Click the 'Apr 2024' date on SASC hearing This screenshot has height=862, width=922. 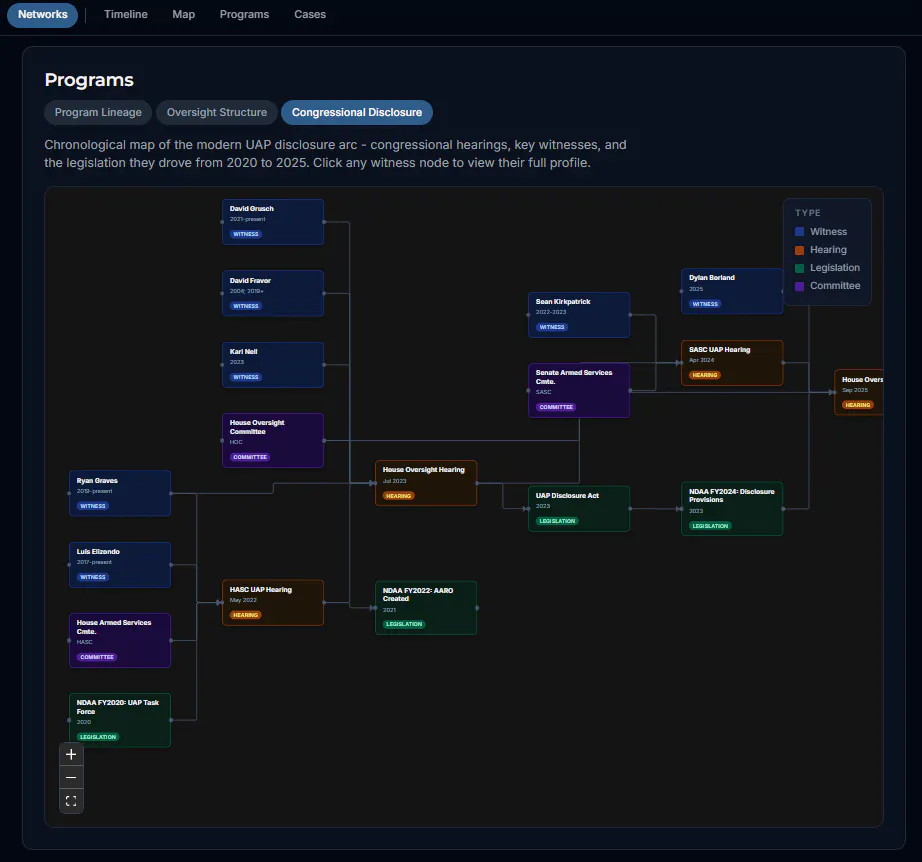702,360
